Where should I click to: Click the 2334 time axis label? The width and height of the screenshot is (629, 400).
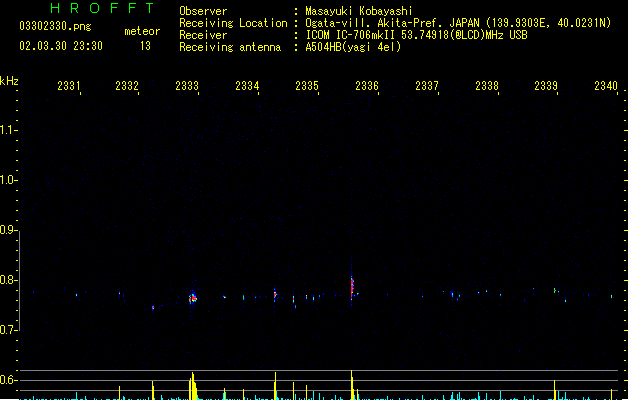tap(247, 85)
